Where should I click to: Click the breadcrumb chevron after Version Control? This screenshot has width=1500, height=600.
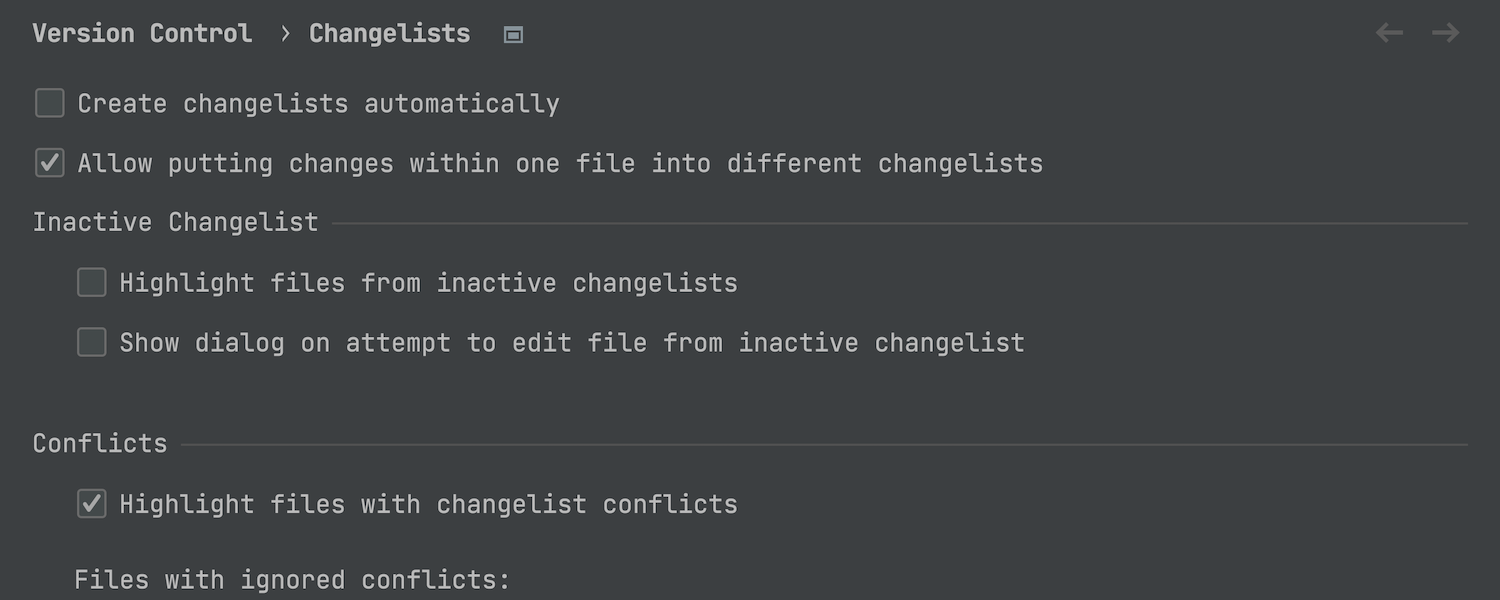point(285,34)
